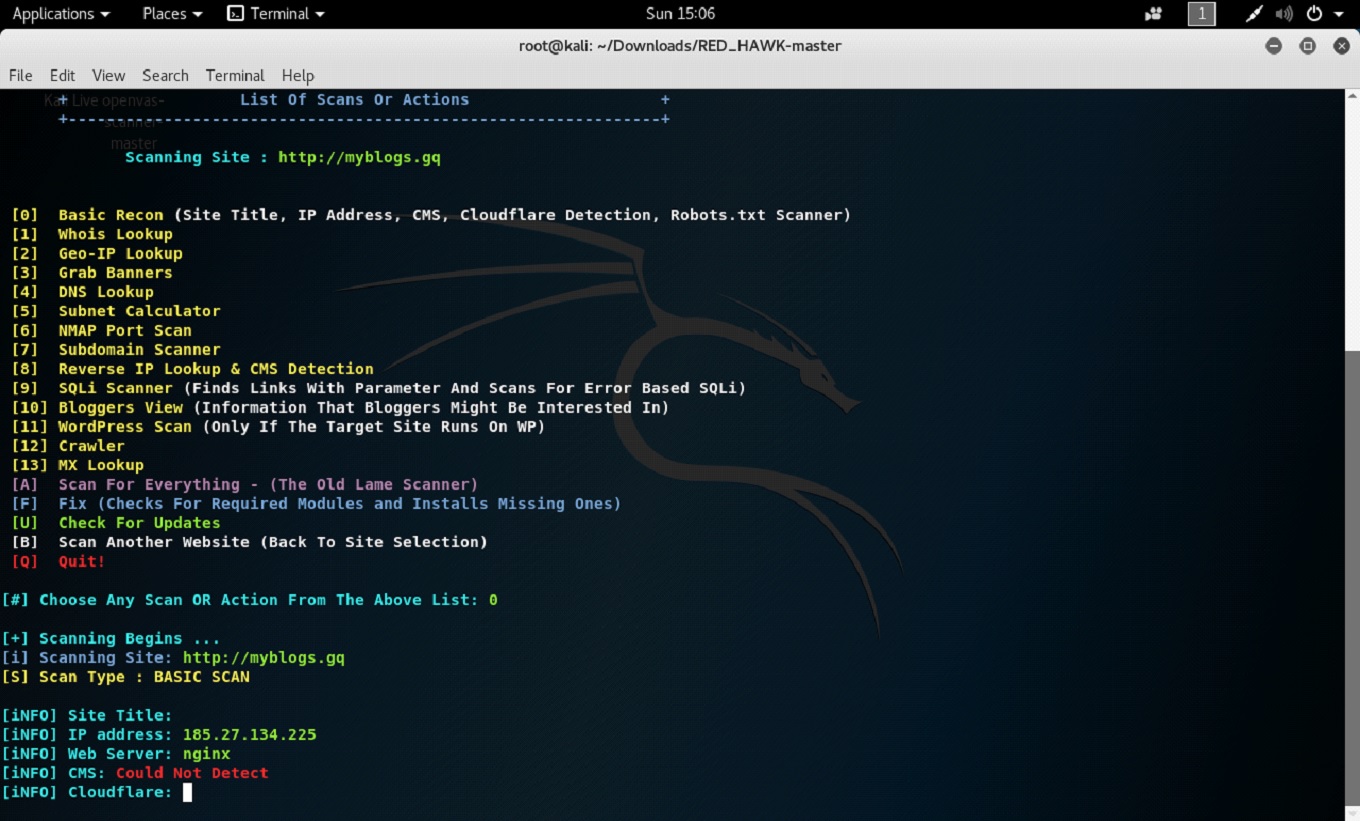Viewport: 1360px width, 821px height.
Task: Click the 'Site Title:' info line
Action: click(x=87, y=715)
